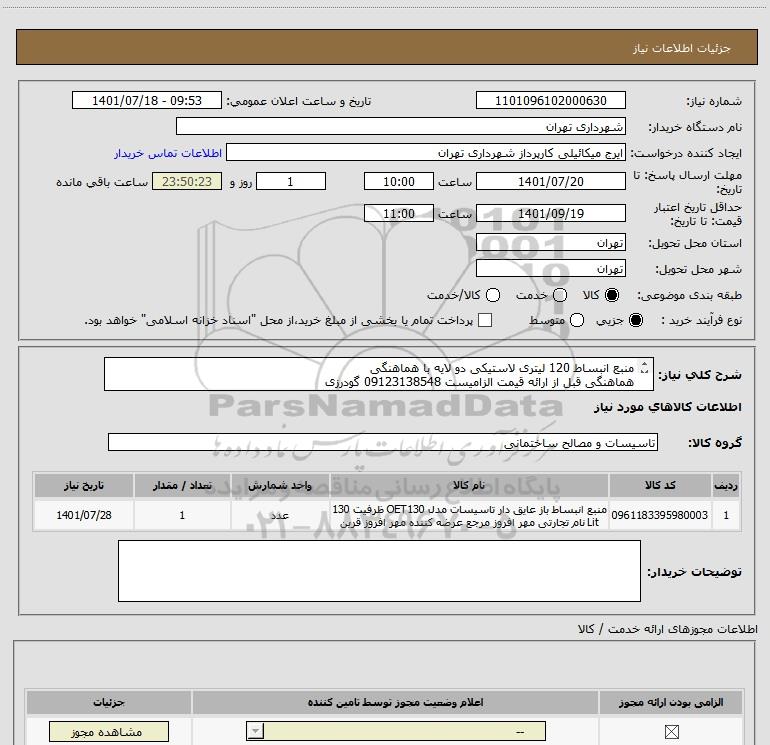The width and height of the screenshot is (770, 745).
Task: Click the remaining days field
Action: coord(291,181)
